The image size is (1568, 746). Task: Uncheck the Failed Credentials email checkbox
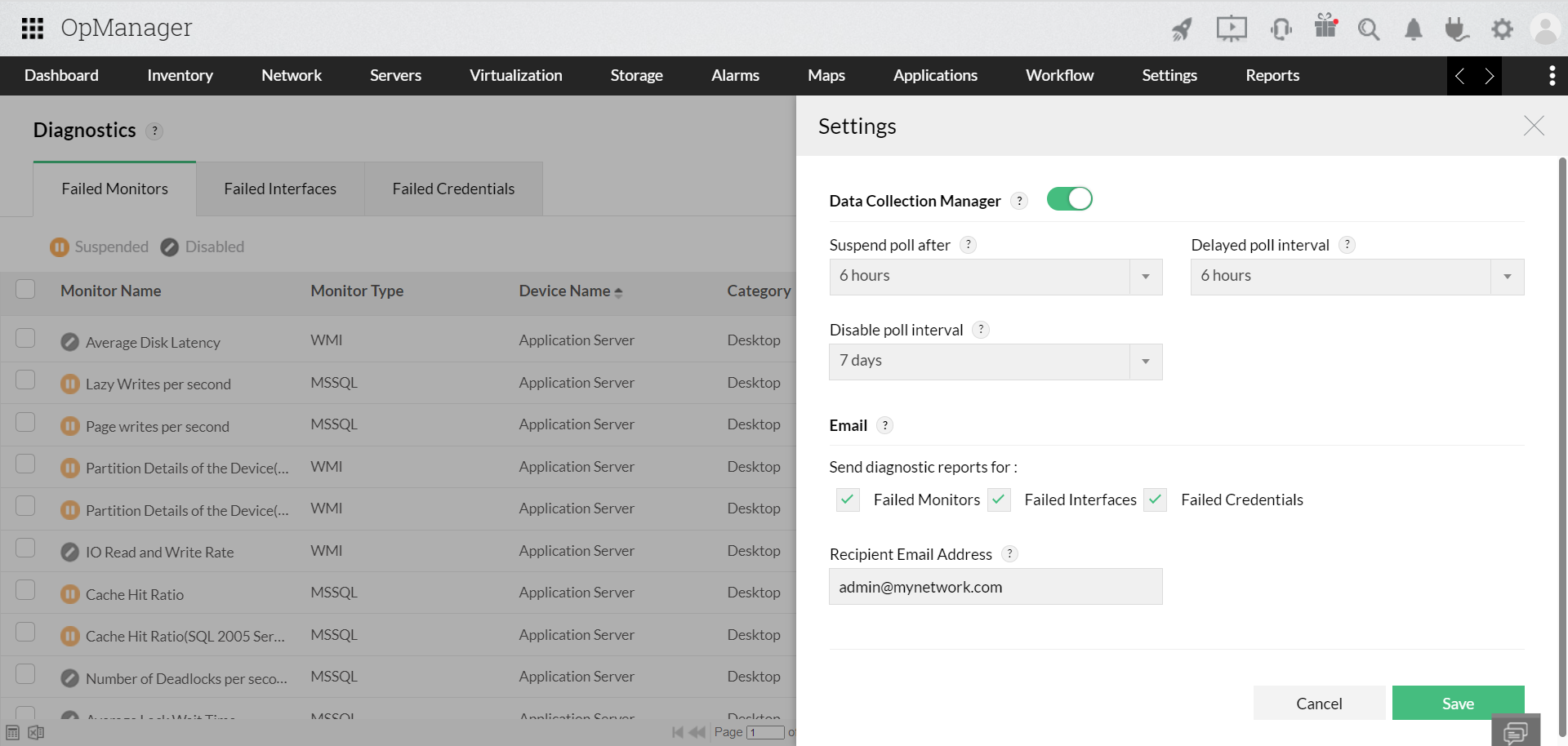(x=1155, y=500)
